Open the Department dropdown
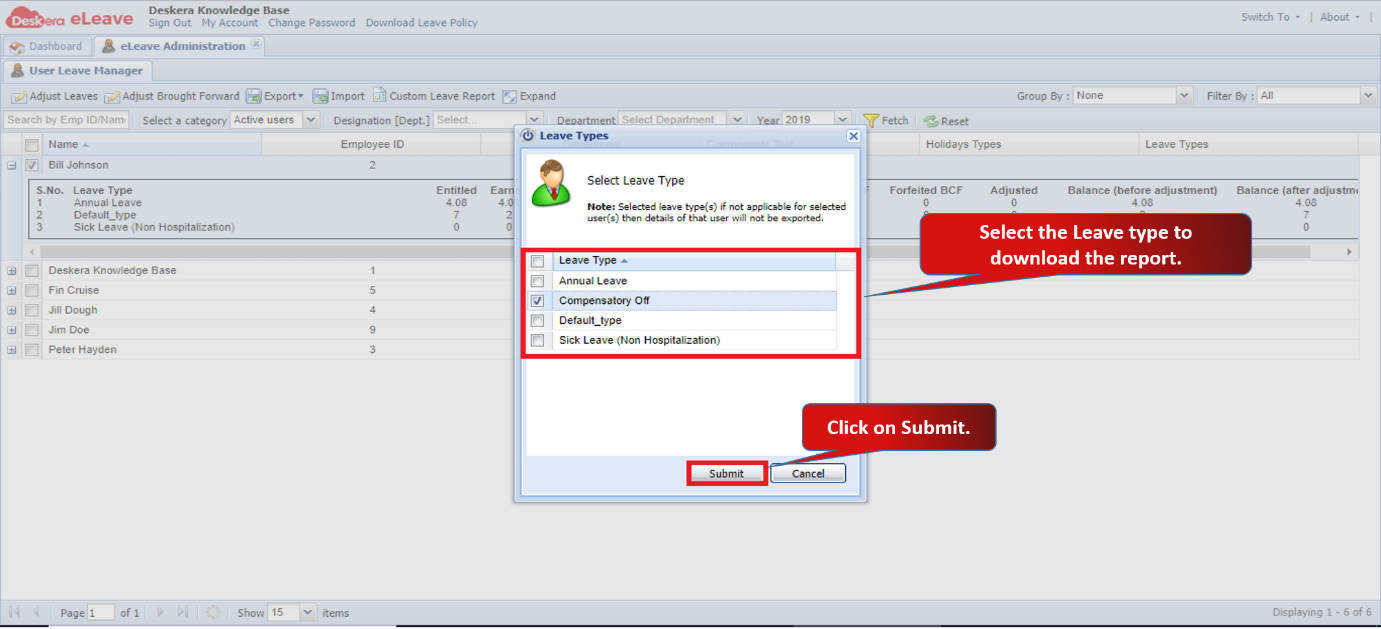This screenshot has width=1381, height=629. (x=737, y=120)
